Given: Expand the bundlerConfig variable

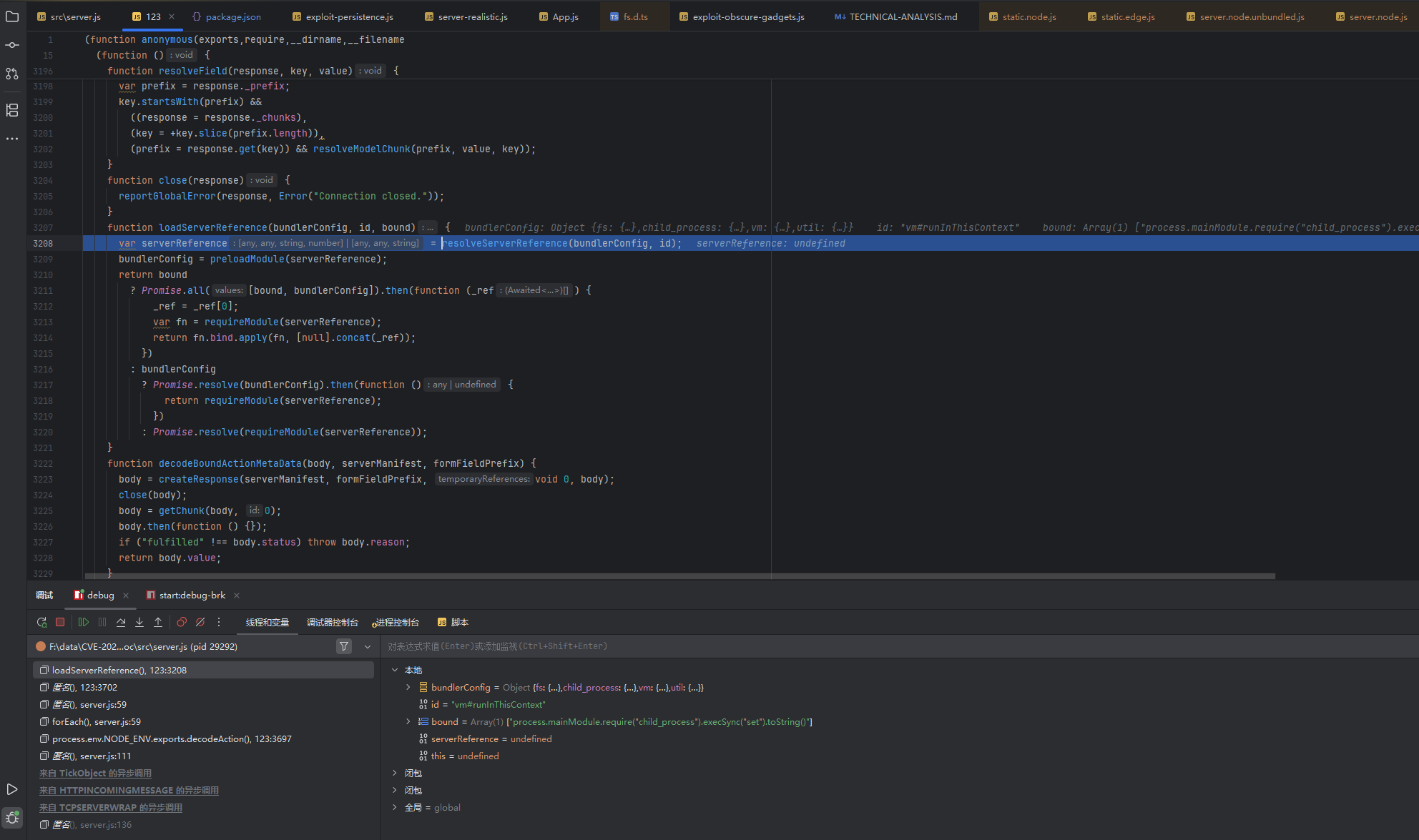Looking at the screenshot, I should tap(408, 687).
